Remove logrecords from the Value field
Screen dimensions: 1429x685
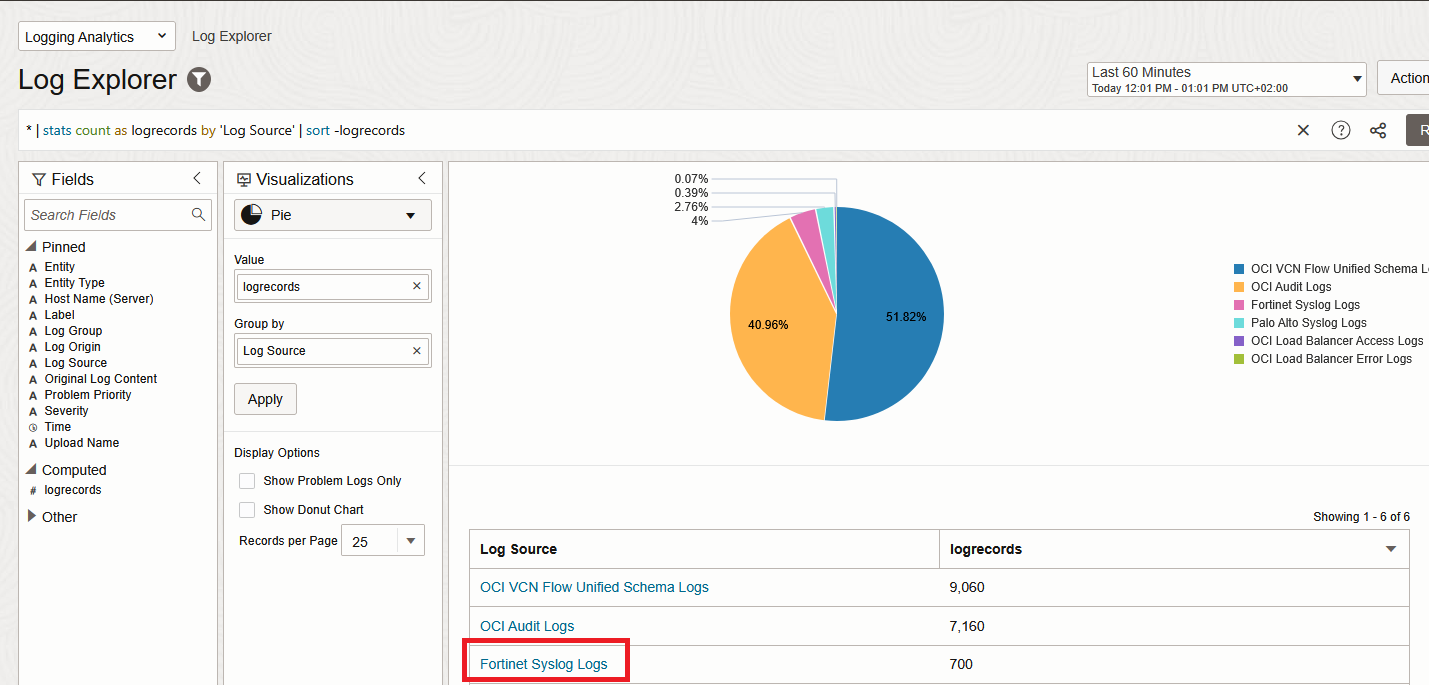tap(417, 286)
